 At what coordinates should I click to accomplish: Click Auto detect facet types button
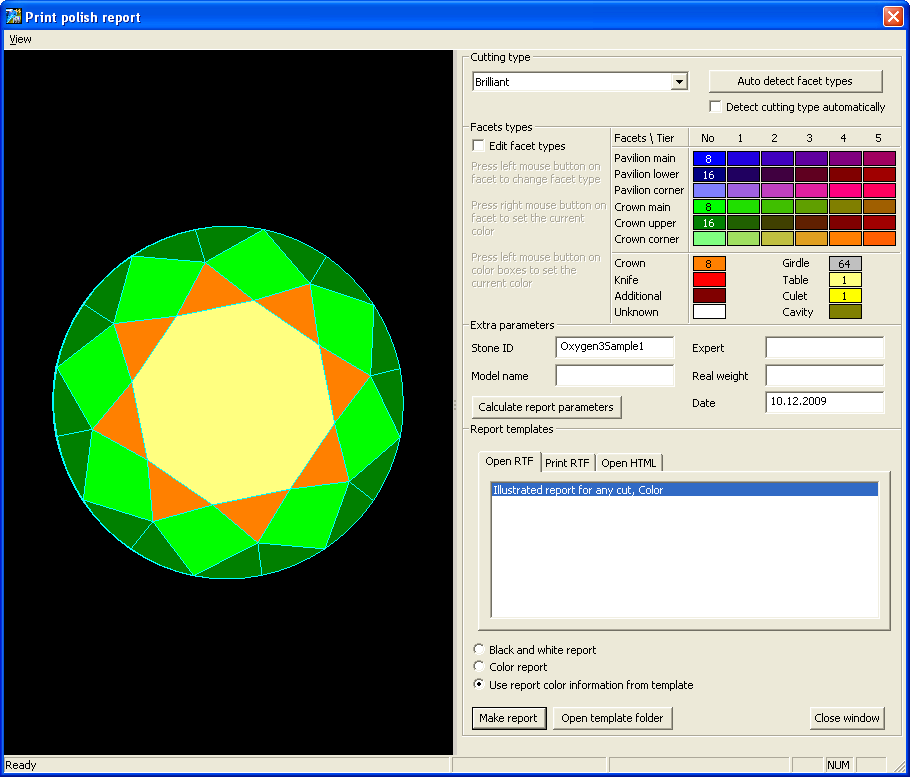[x=795, y=81]
